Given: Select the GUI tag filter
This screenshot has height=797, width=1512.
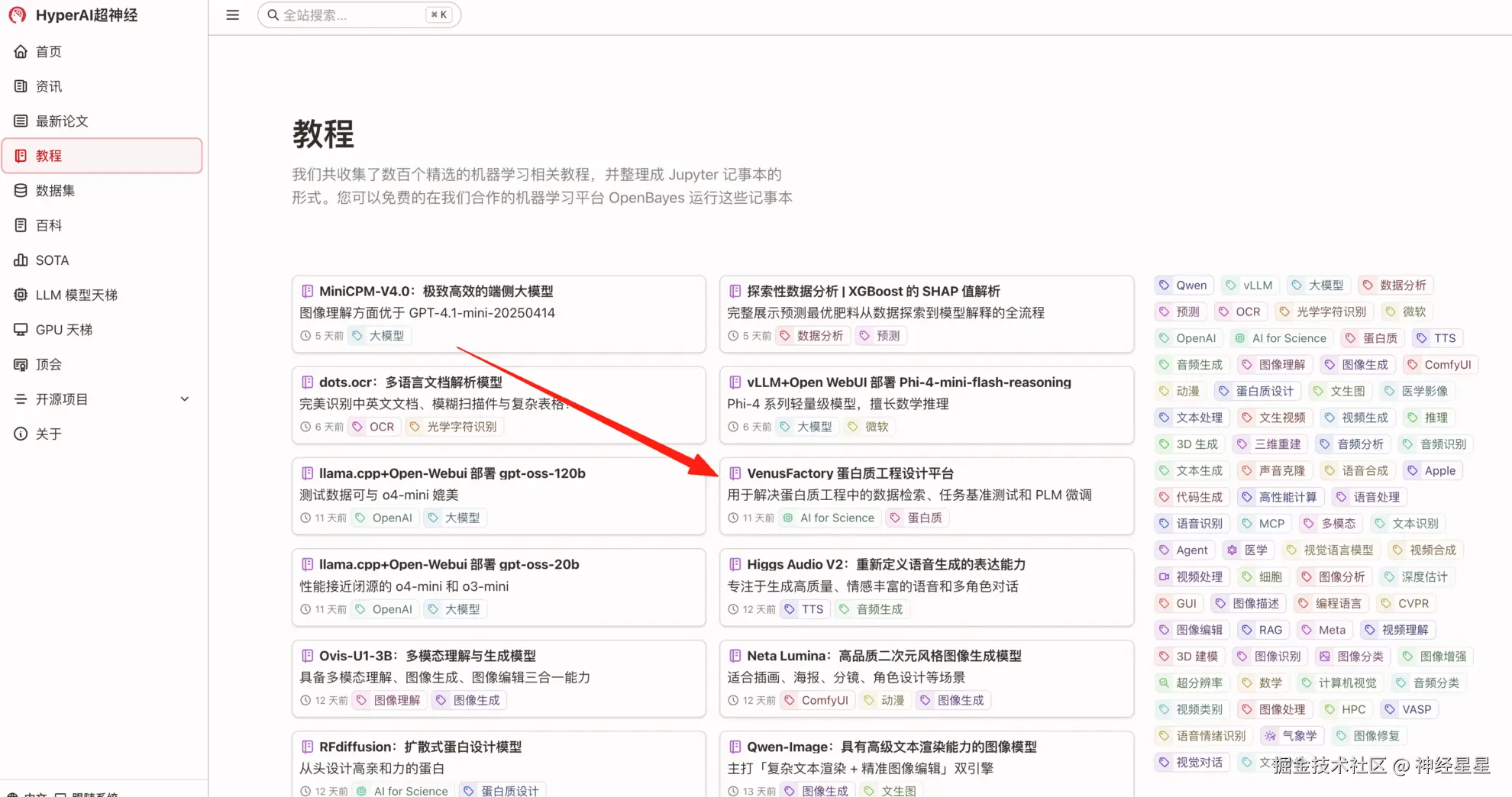Looking at the screenshot, I should click(x=1178, y=604).
